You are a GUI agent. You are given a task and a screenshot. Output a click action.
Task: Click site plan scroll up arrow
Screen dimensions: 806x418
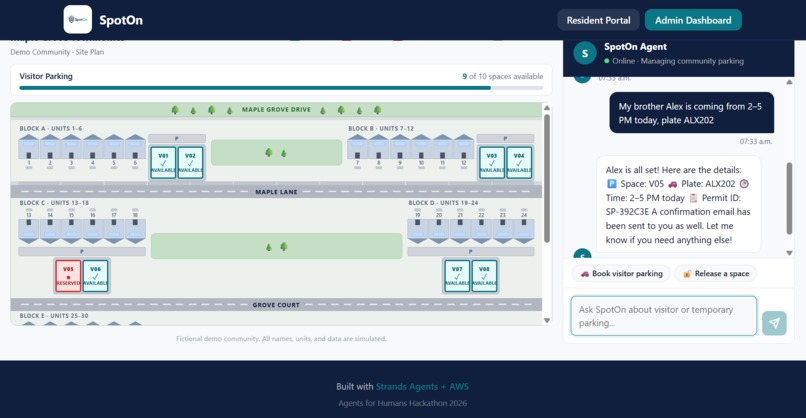547,108
